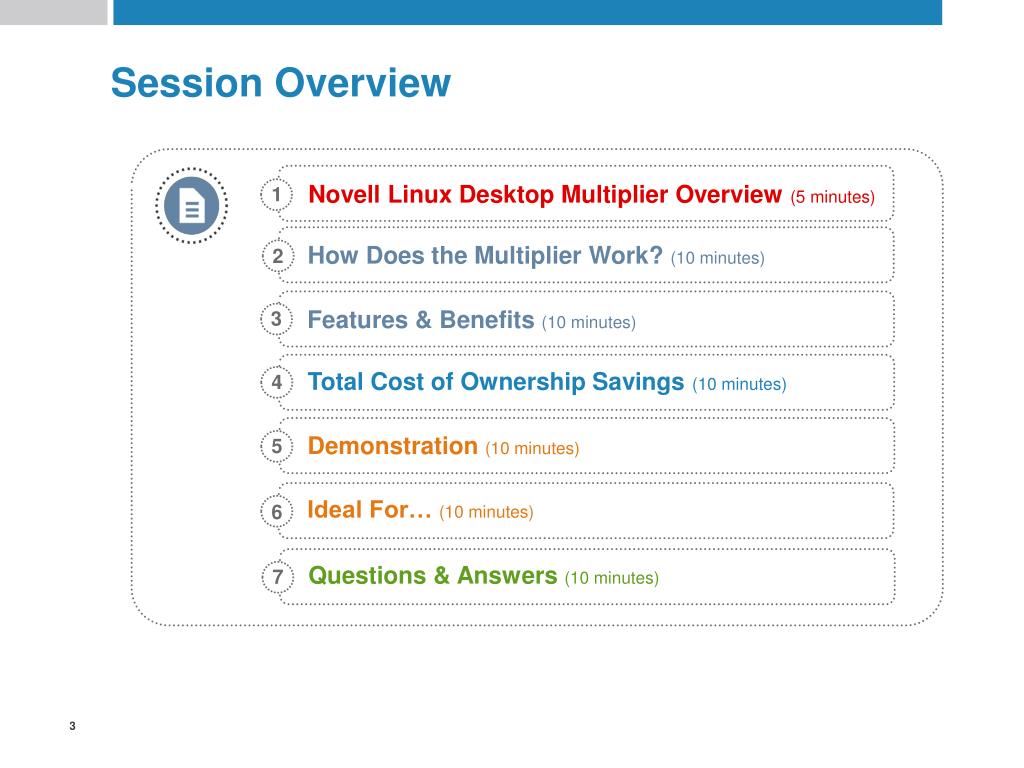
Task: Select the number 5 circle badge
Action: (x=276, y=447)
